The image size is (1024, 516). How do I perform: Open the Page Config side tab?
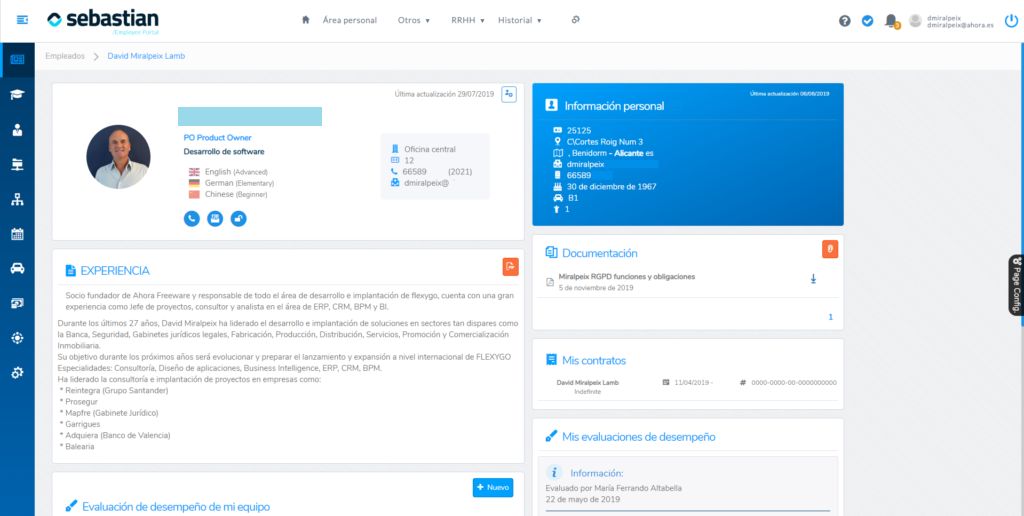(x=1016, y=285)
